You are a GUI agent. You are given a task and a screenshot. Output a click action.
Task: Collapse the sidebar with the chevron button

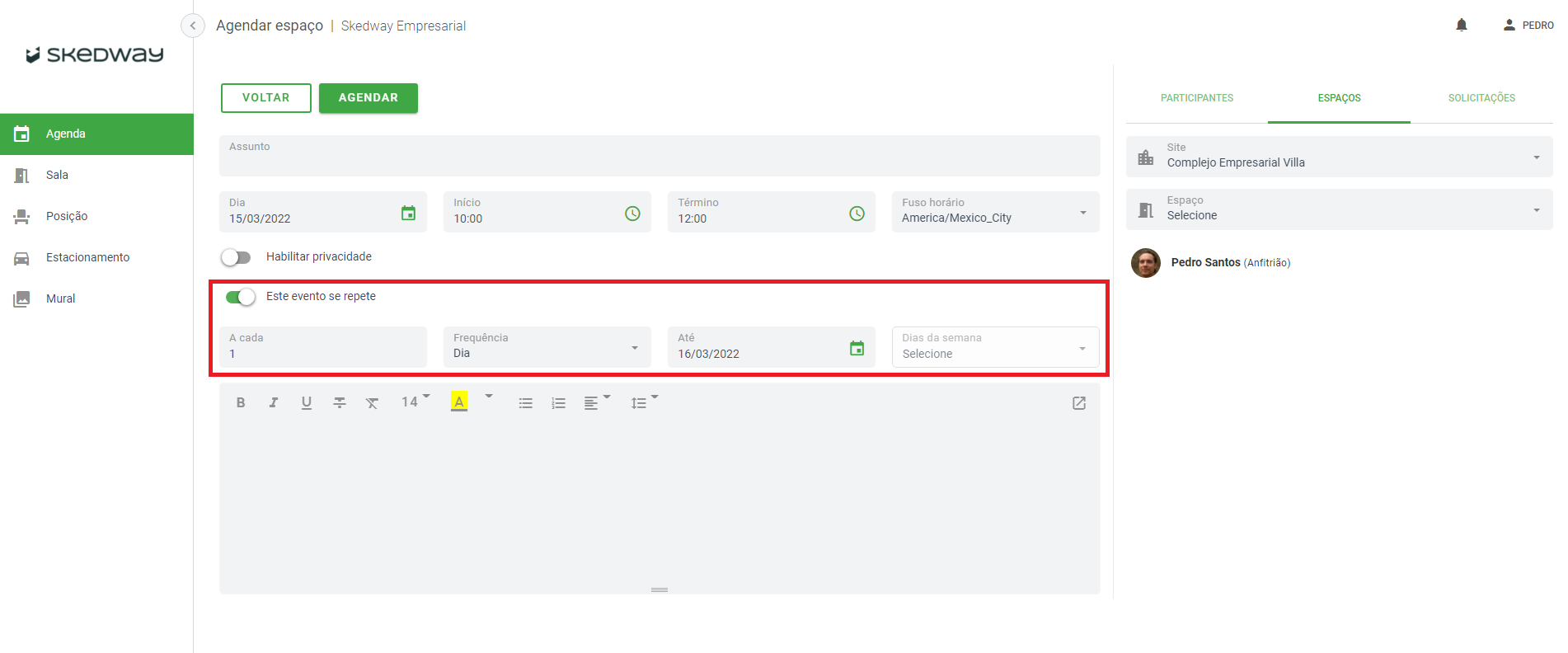(192, 26)
